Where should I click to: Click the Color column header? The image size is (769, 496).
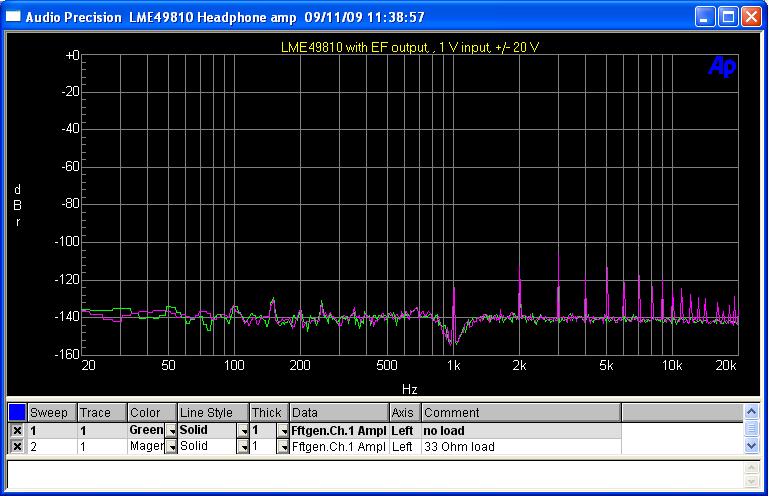pos(152,413)
